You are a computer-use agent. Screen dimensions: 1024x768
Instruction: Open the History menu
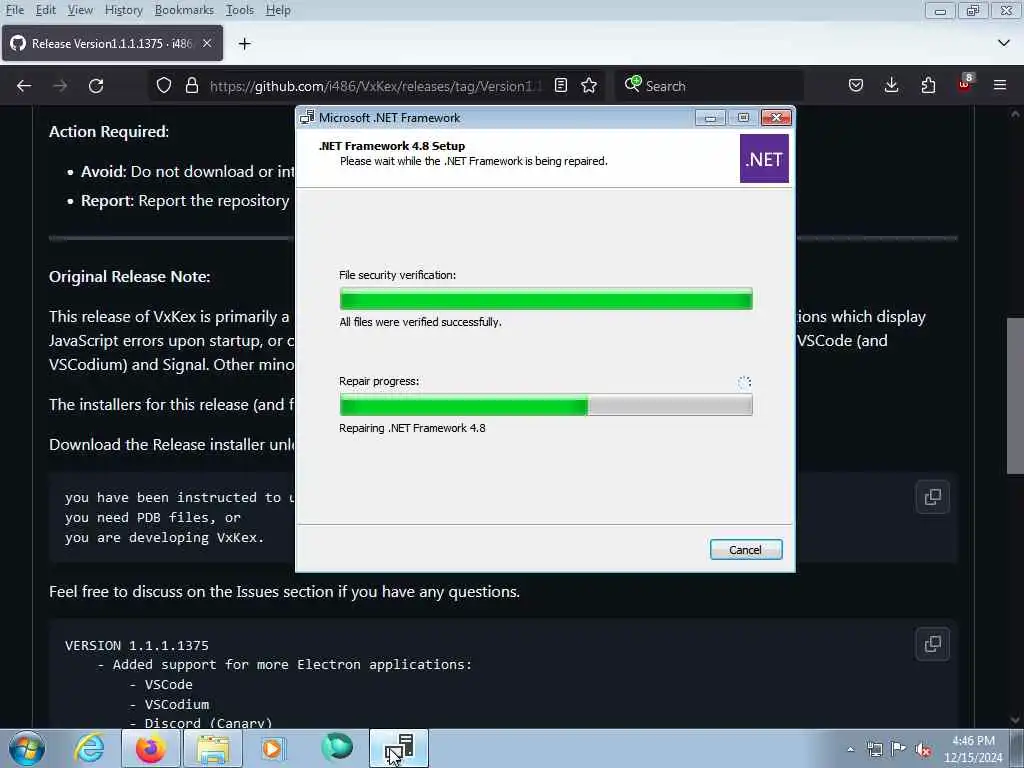[x=123, y=10]
